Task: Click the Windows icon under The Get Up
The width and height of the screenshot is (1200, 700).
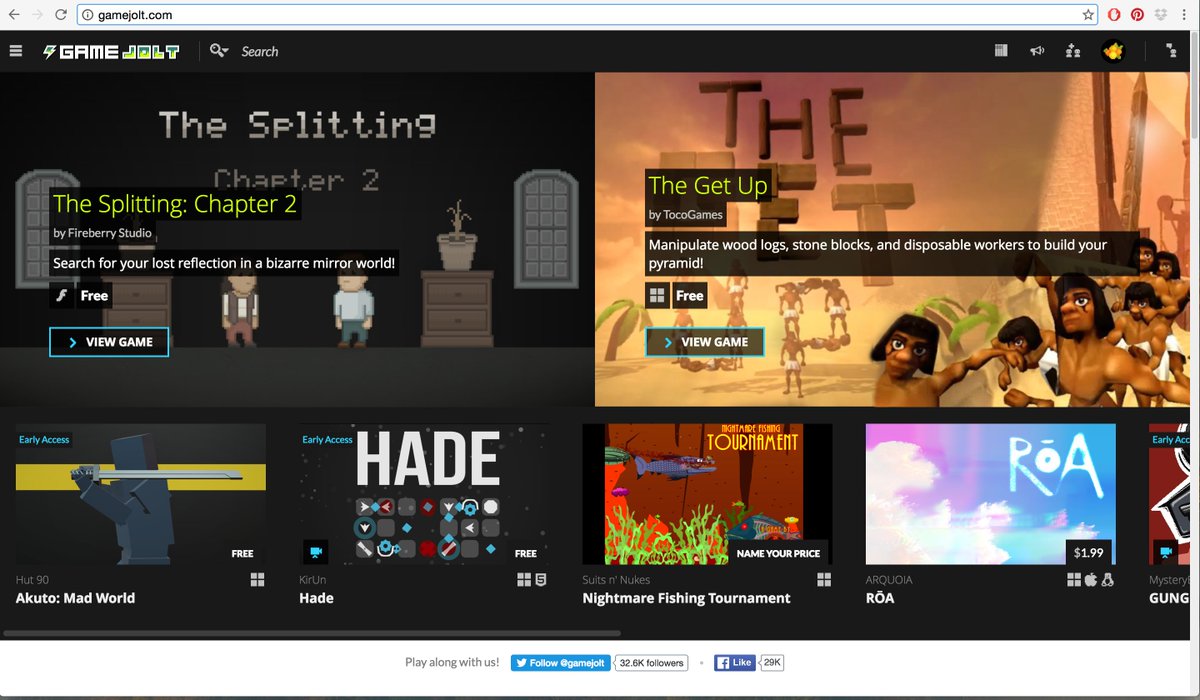Action: 657,296
